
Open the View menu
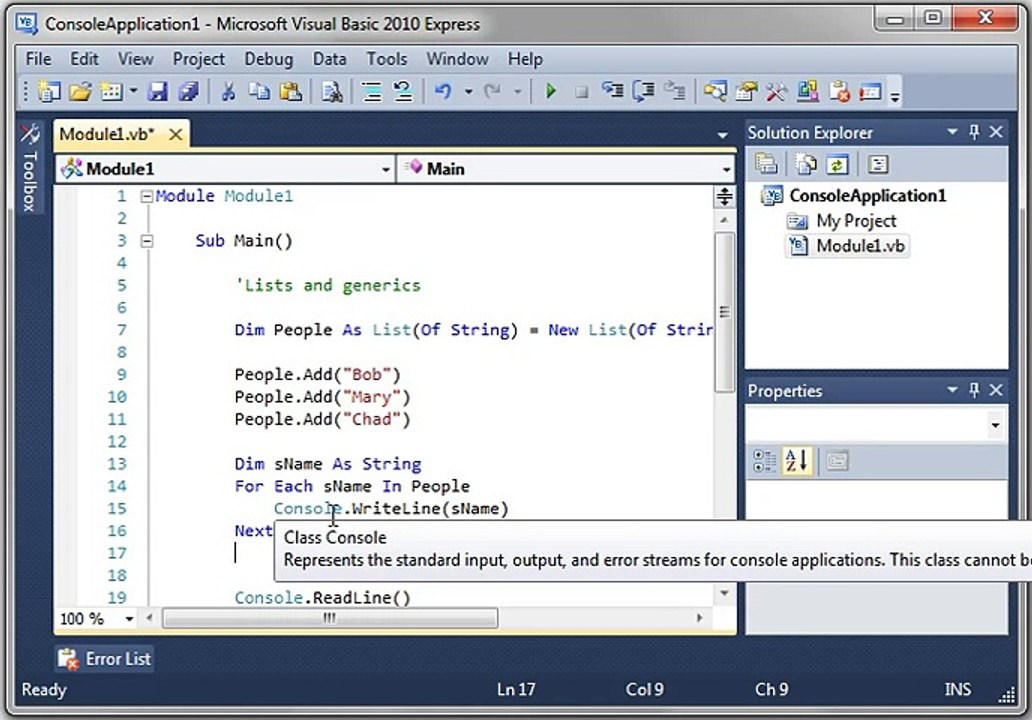point(136,59)
